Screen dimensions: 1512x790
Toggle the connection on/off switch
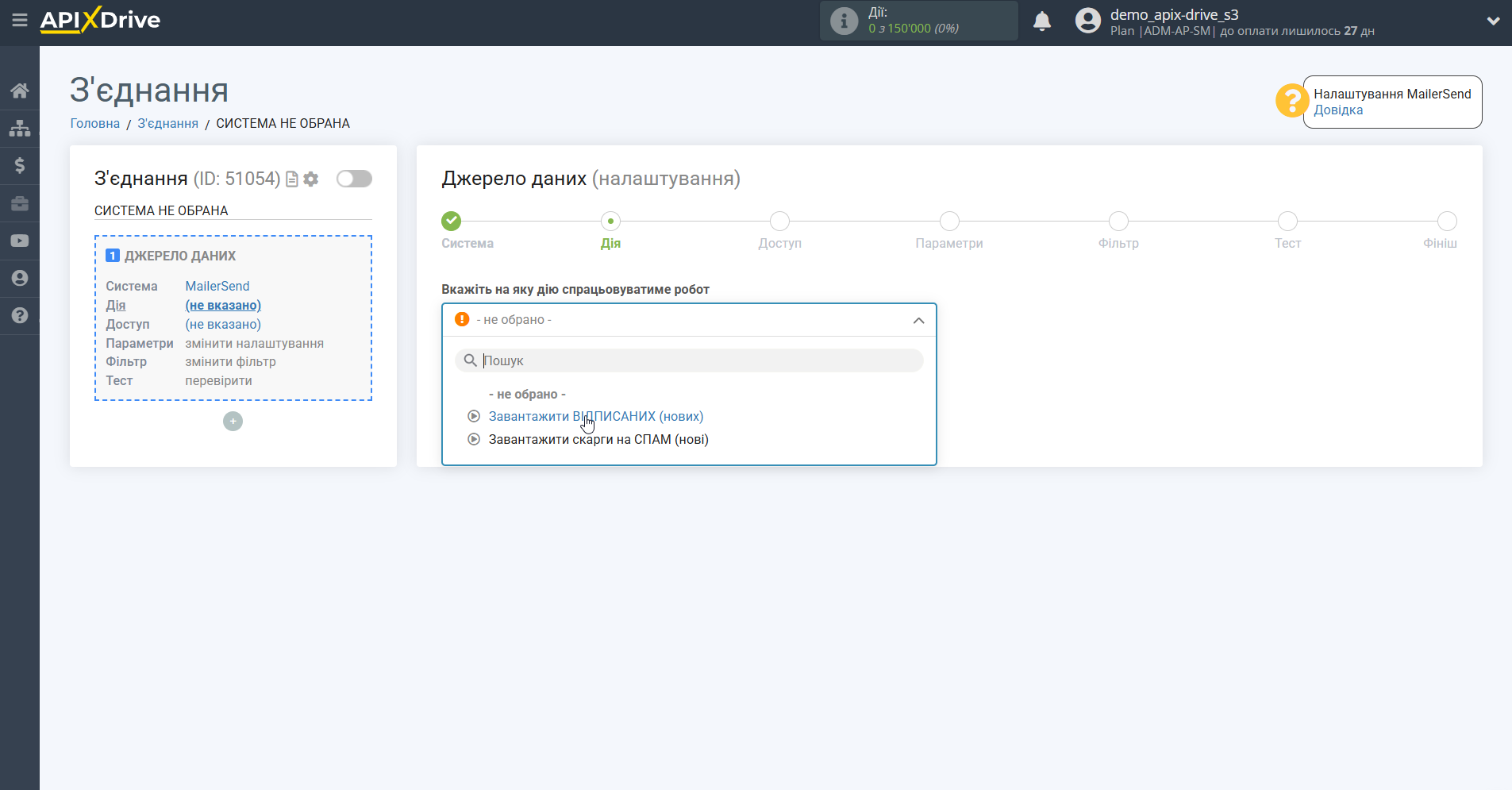point(354,179)
